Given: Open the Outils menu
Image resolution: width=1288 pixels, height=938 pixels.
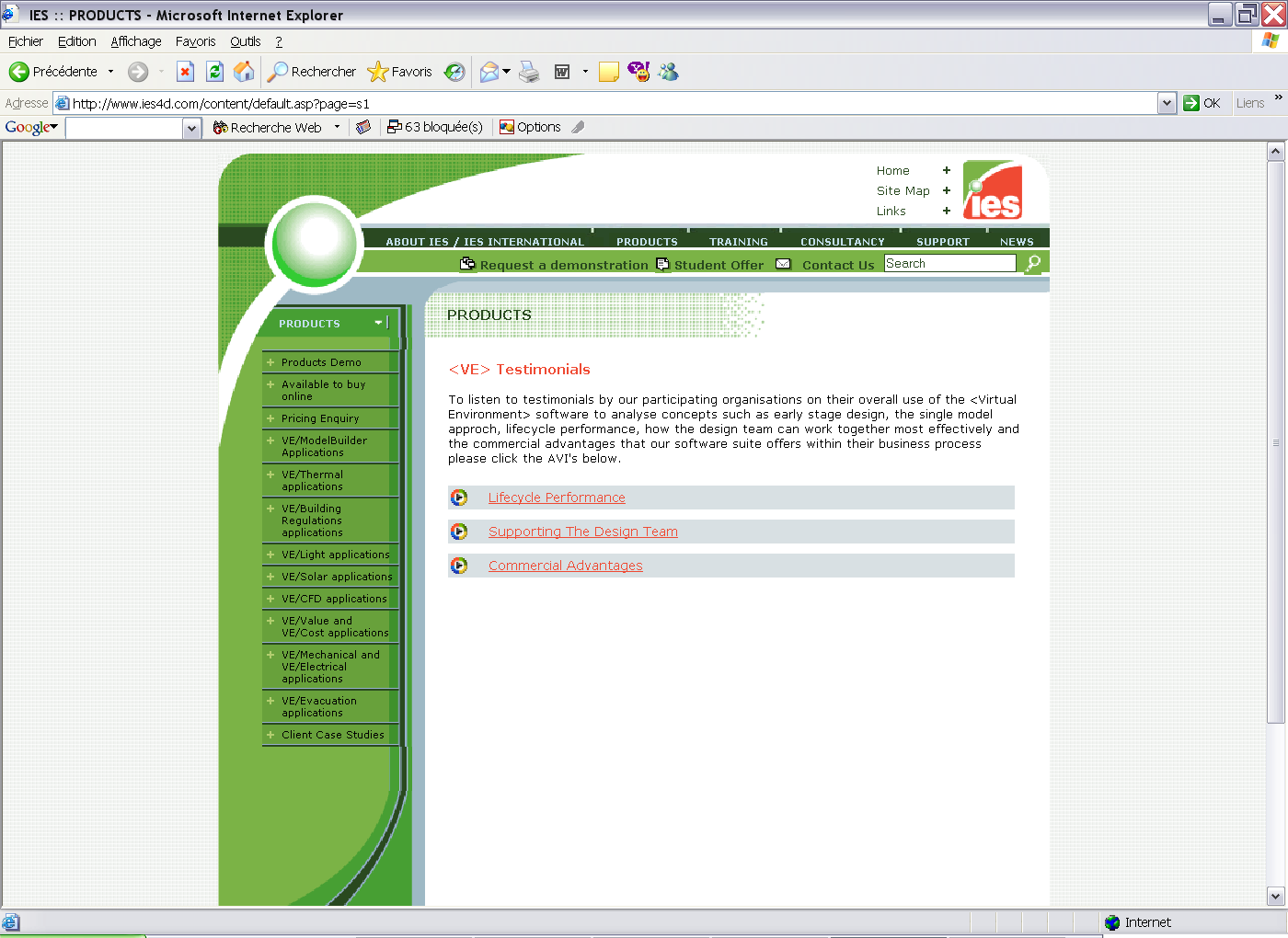Looking at the screenshot, I should tap(245, 41).
